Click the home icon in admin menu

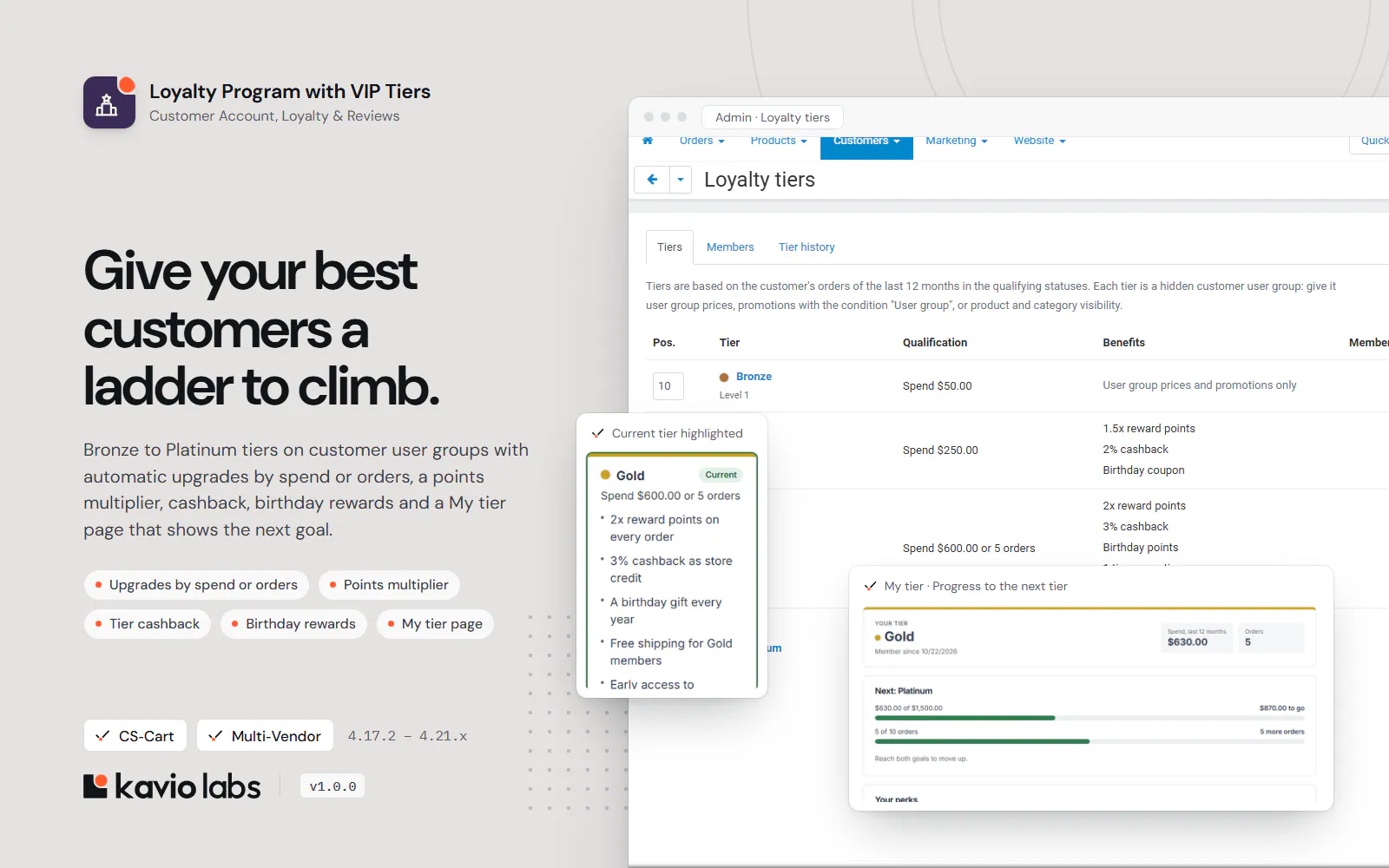(x=648, y=141)
